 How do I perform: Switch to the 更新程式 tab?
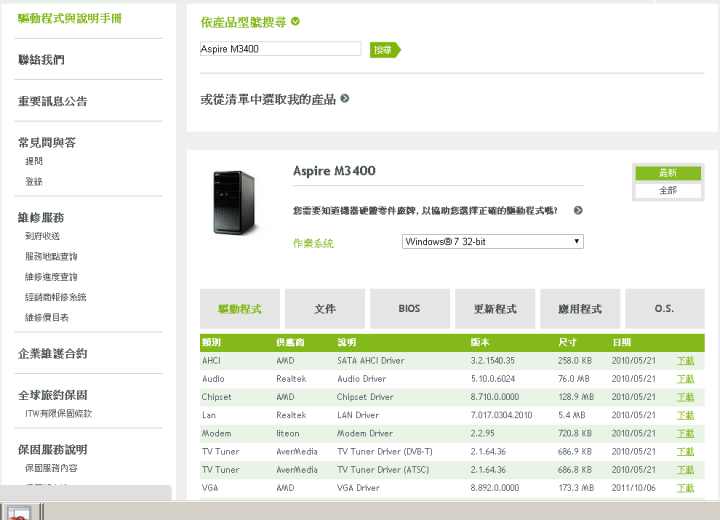click(495, 309)
